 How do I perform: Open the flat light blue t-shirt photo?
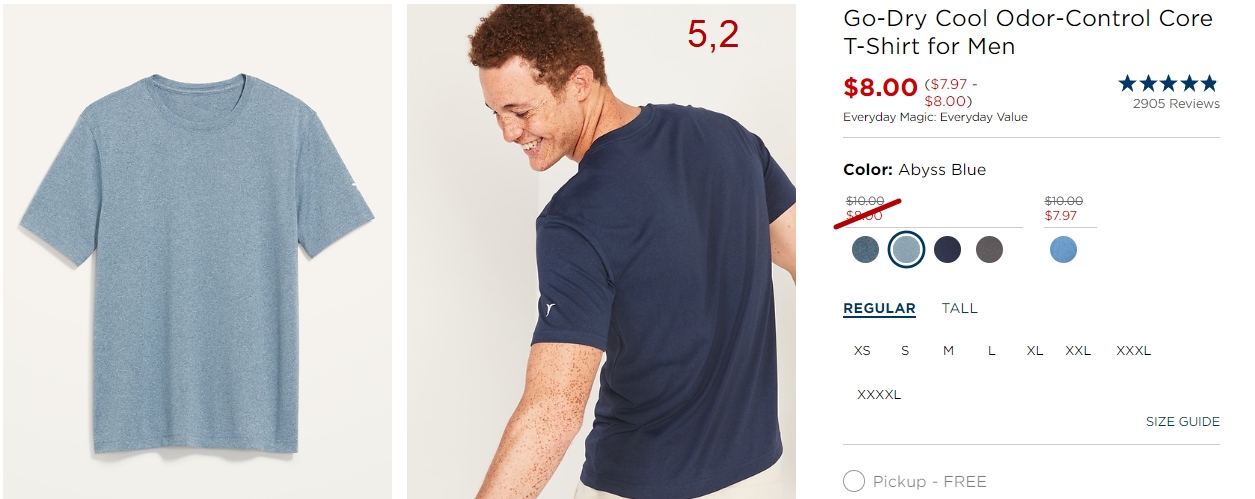tap(198, 251)
